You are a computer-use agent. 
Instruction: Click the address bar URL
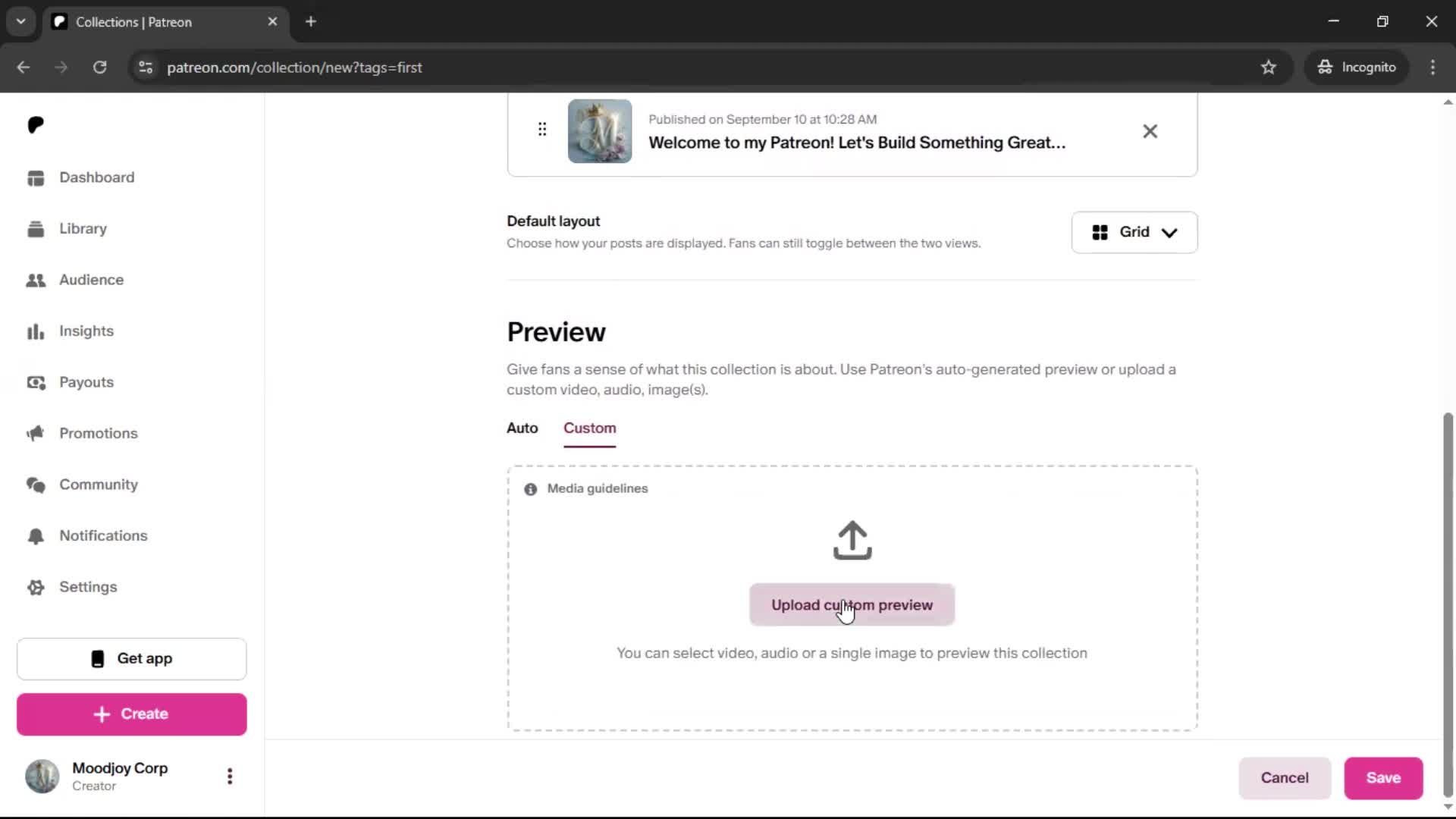coord(294,67)
